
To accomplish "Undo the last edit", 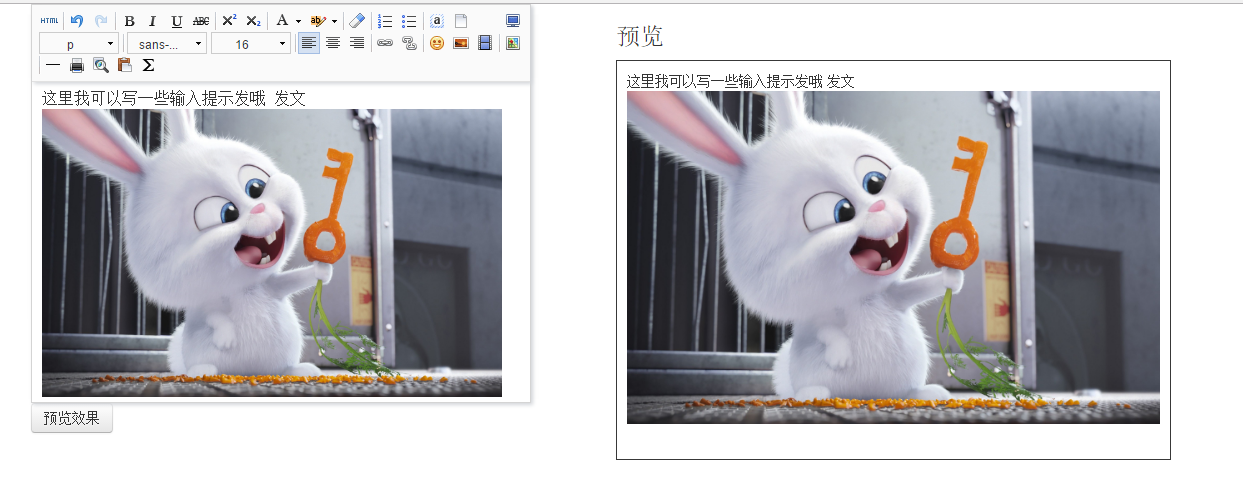I will [77, 21].
